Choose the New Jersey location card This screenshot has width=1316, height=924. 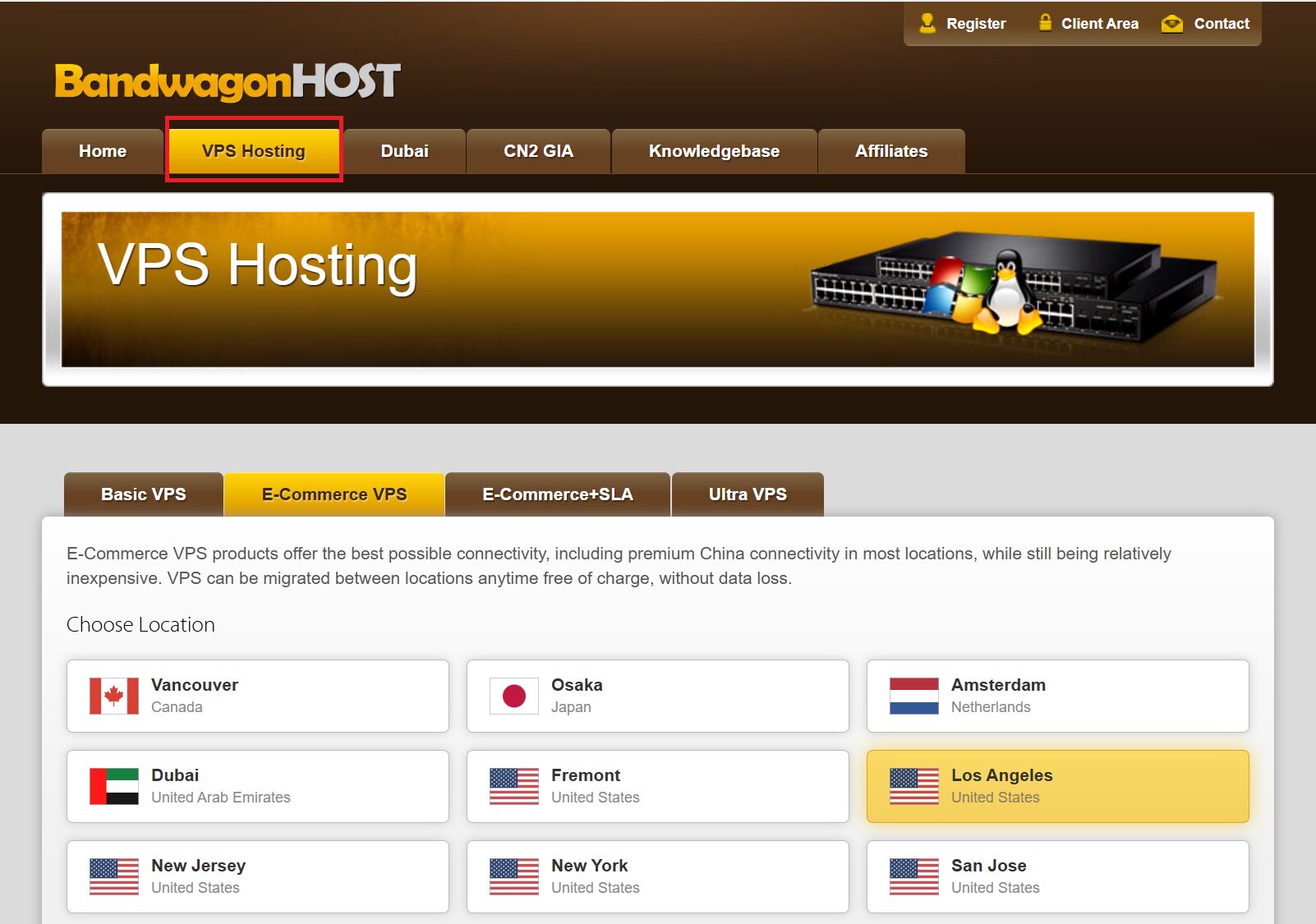pos(257,876)
